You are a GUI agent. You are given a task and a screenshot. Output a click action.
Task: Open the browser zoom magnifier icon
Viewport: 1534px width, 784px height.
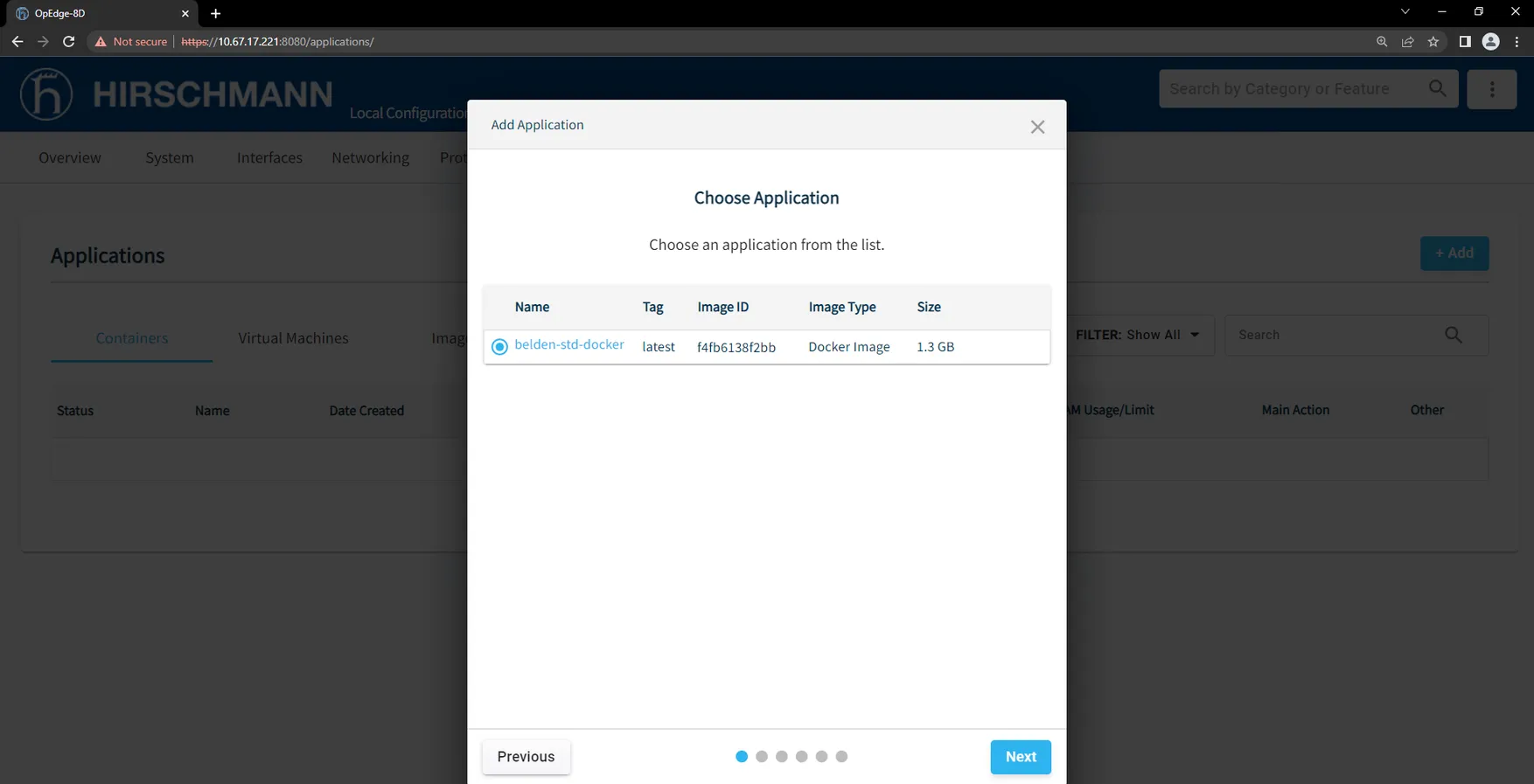pyautogui.click(x=1382, y=42)
